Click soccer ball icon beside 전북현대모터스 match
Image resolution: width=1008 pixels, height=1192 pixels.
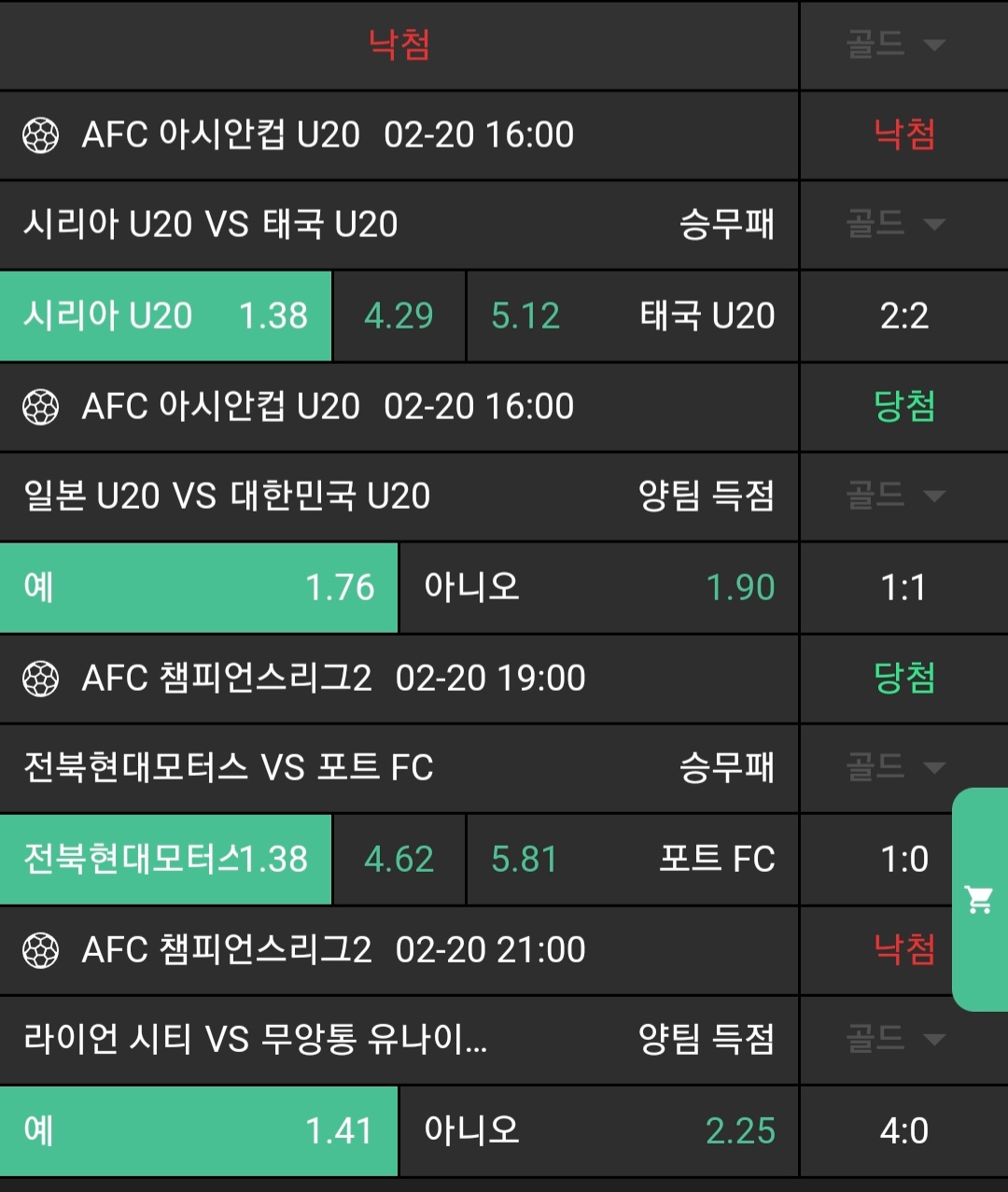click(x=40, y=679)
